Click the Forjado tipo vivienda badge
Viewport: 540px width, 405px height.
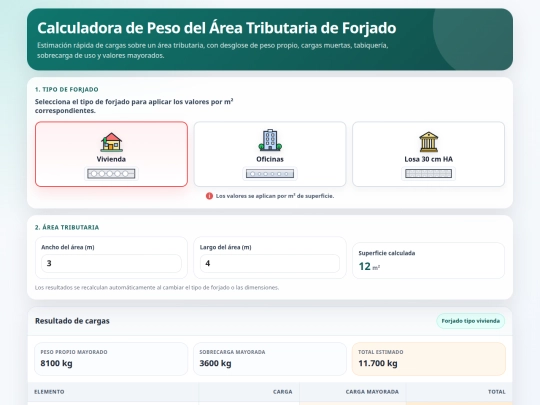(x=470, y=321)
